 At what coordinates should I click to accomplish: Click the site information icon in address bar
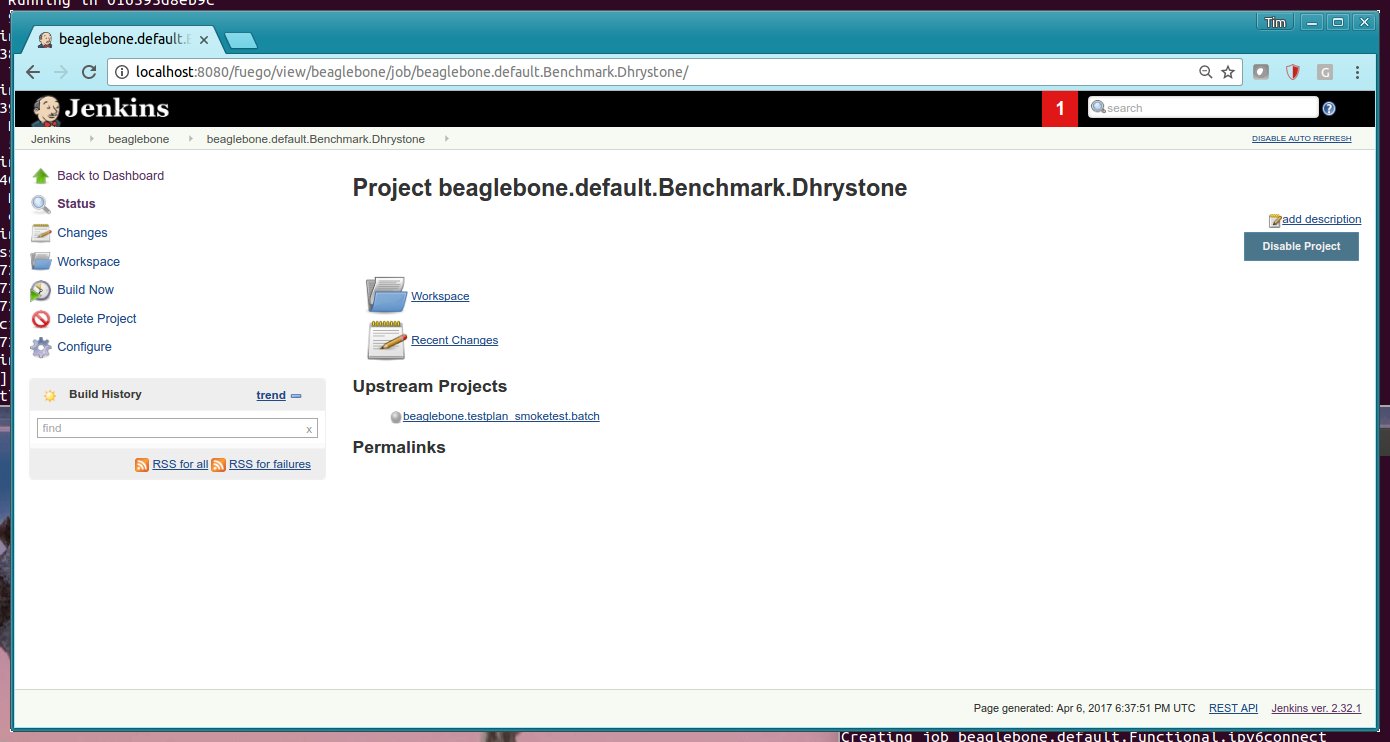121,72
